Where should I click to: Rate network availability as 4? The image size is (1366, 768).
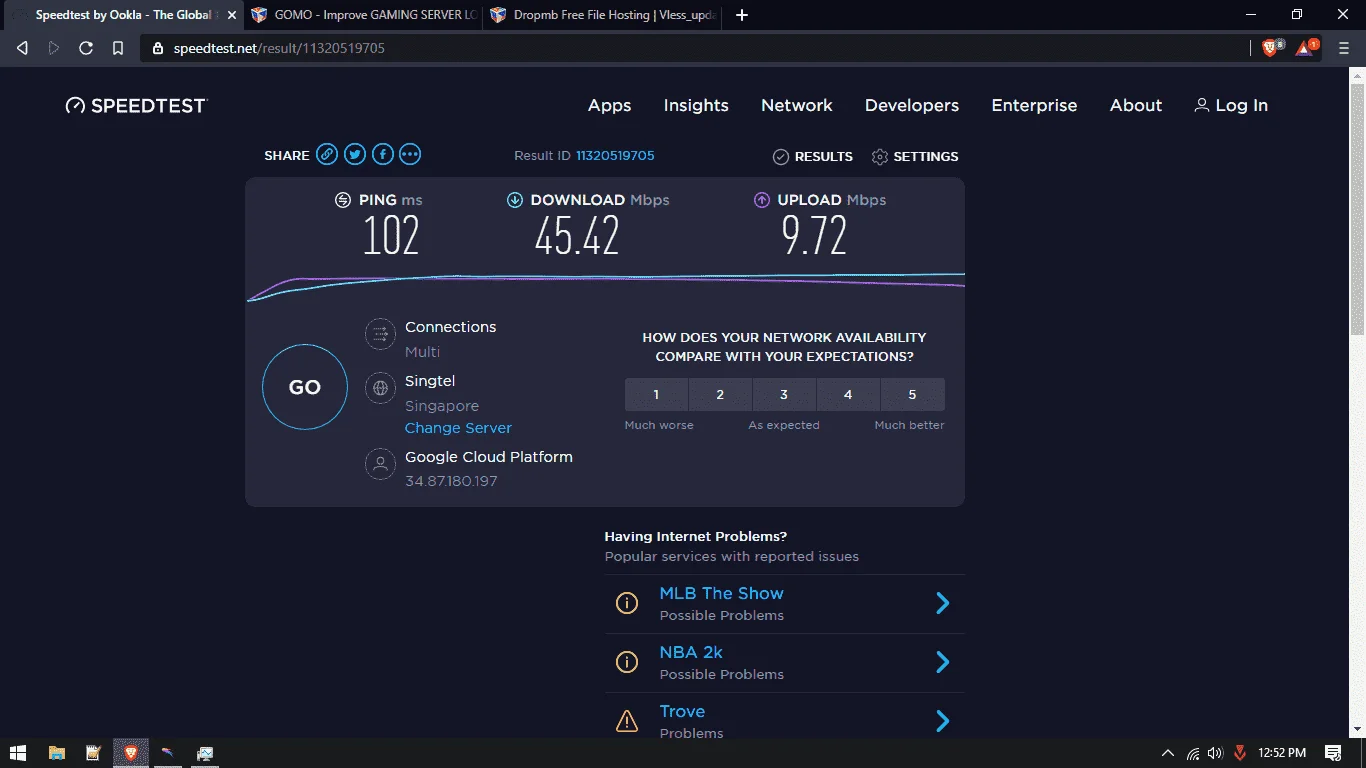[848, 394]
